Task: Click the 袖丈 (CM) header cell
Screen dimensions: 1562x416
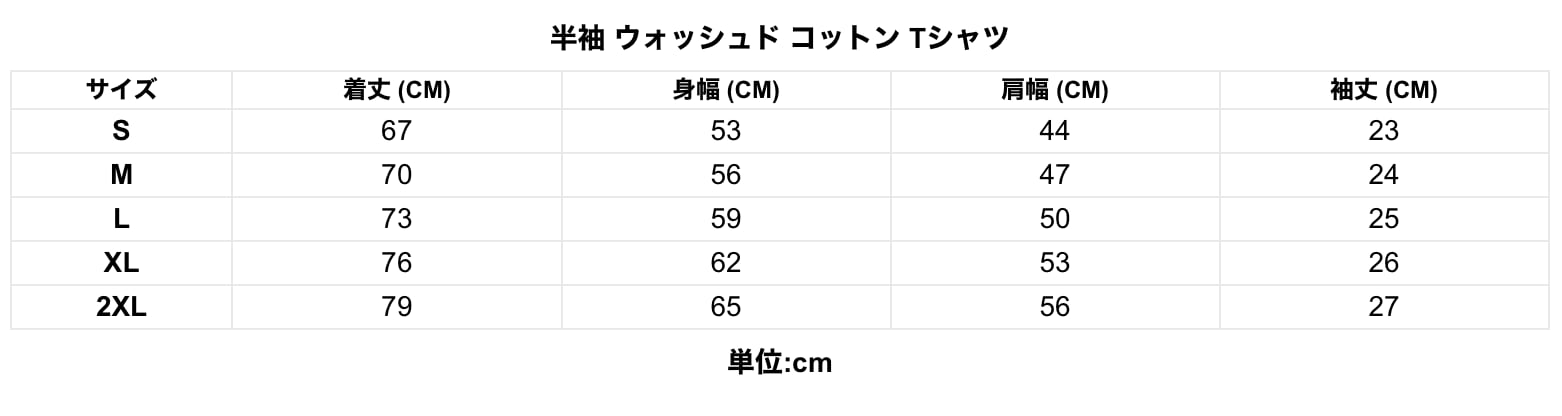Action: tap(1384, 90)
